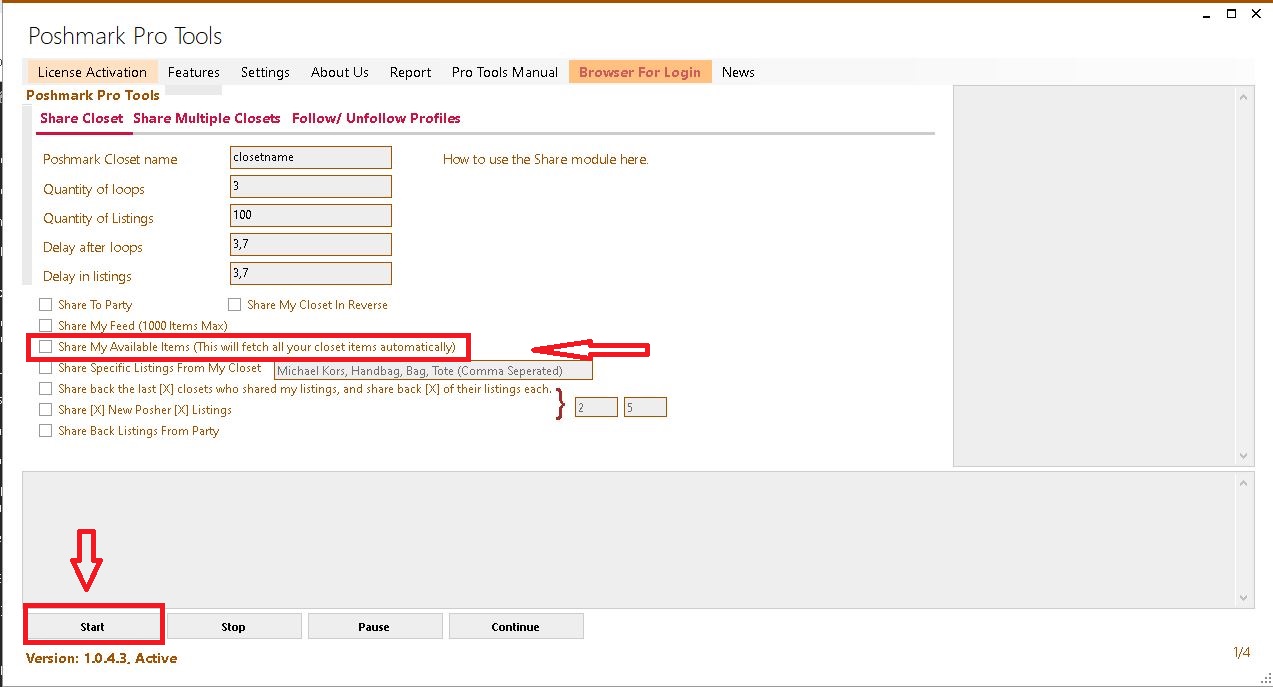1273x687 pixels.
Task: Select the Share Closet sub-tab
Action: pos(81,118)
